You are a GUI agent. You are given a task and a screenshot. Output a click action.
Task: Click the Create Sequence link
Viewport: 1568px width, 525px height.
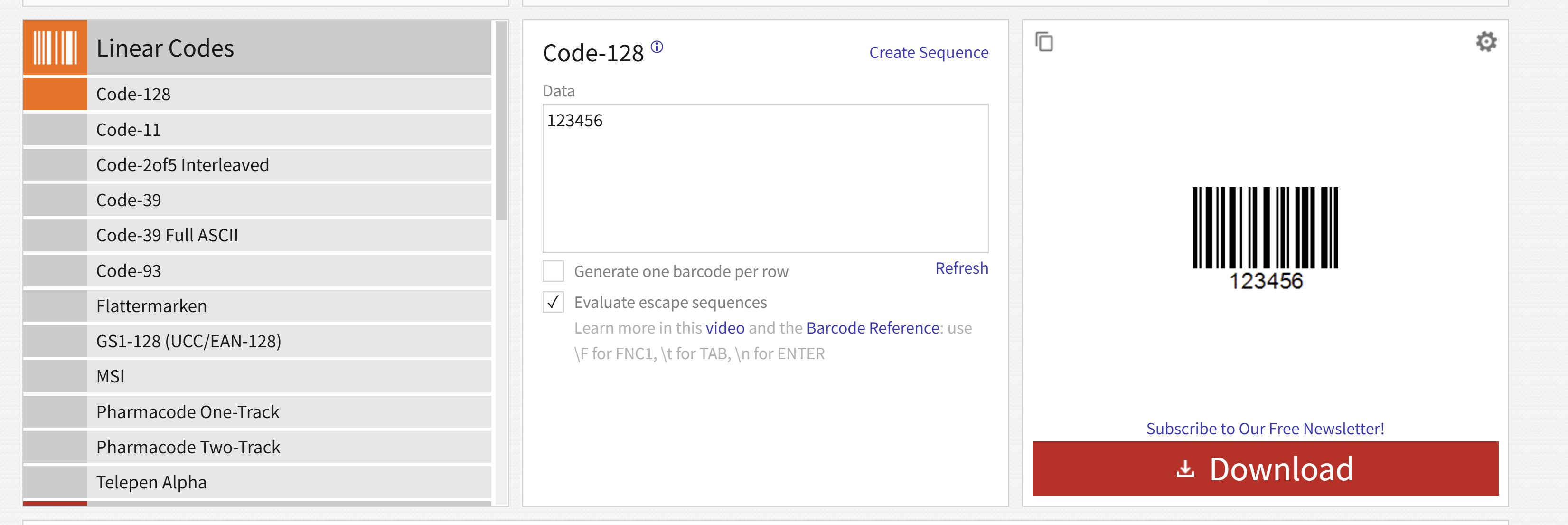[x=928, y=52]
